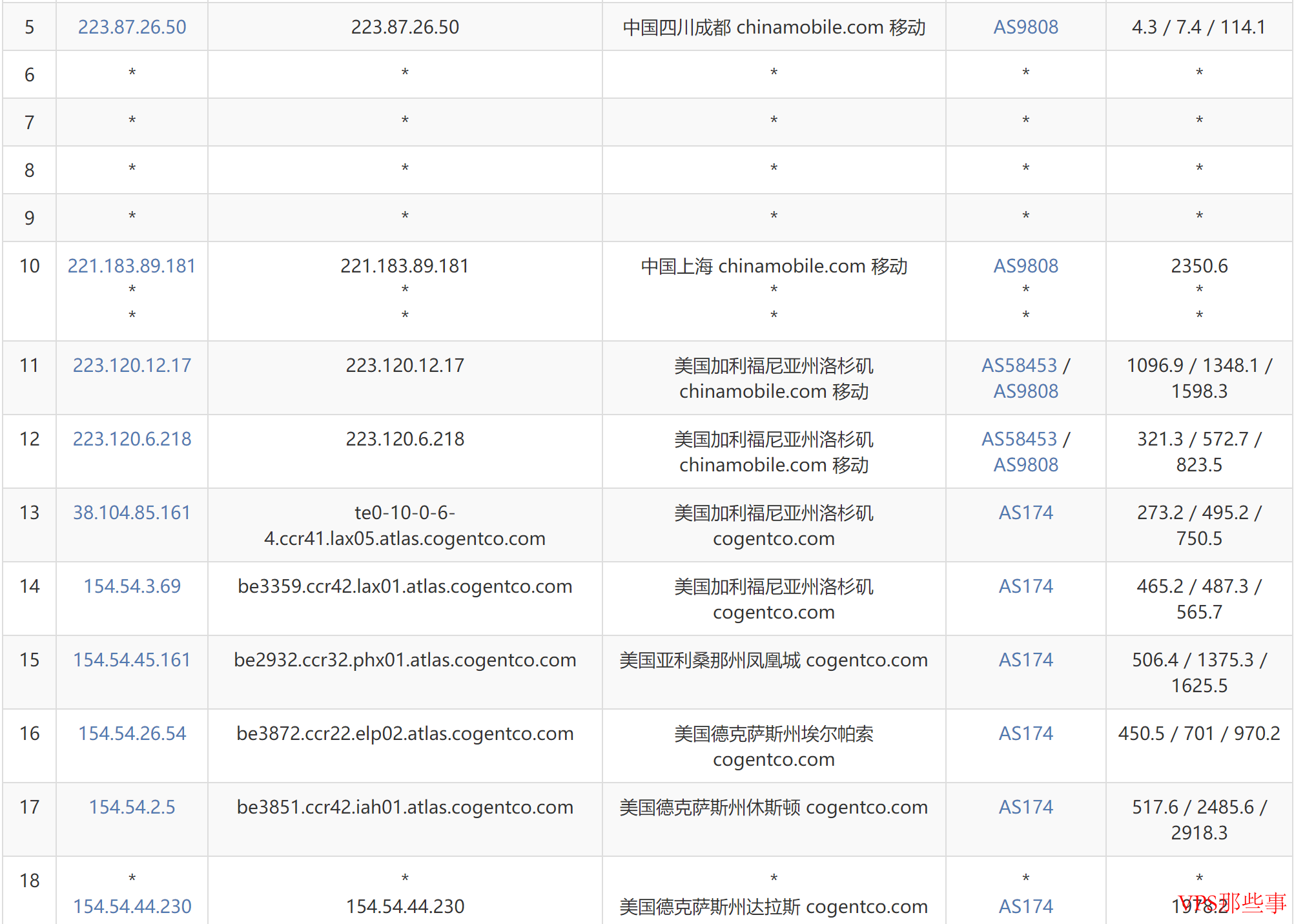The image size is (1294, 924).
Task: Click AS174 link in hop 17 row
Action: click(x=1025, y=807)
